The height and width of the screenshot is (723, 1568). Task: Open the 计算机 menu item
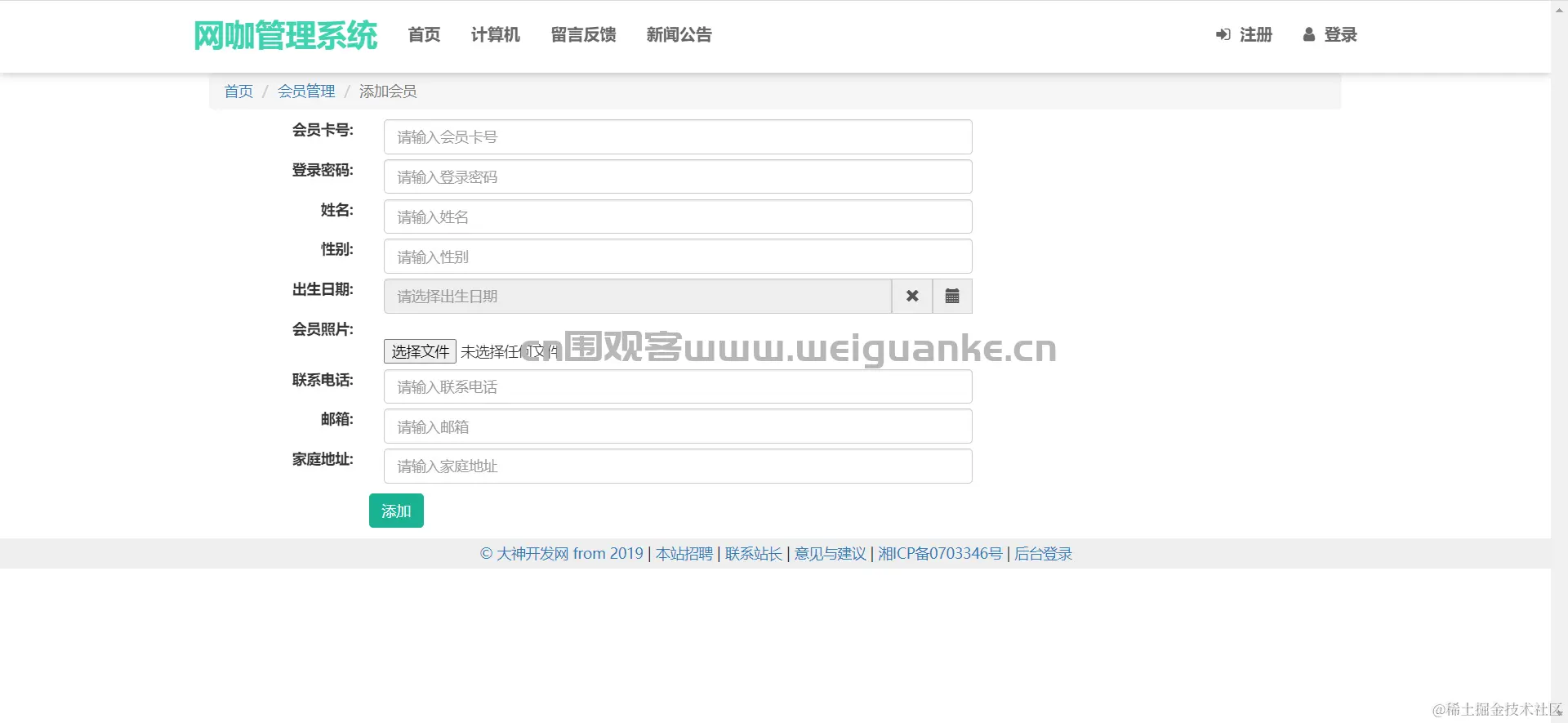(x=496, y=34)
